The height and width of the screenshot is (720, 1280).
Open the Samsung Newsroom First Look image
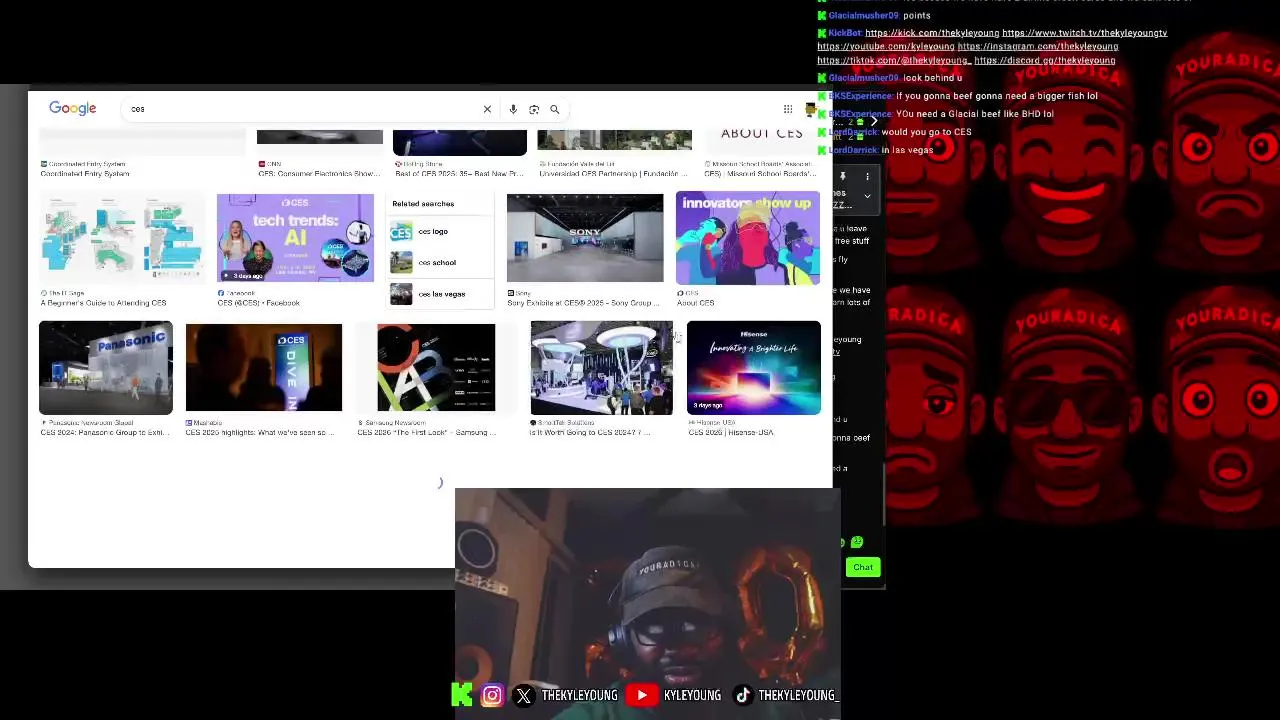[436, 368]
